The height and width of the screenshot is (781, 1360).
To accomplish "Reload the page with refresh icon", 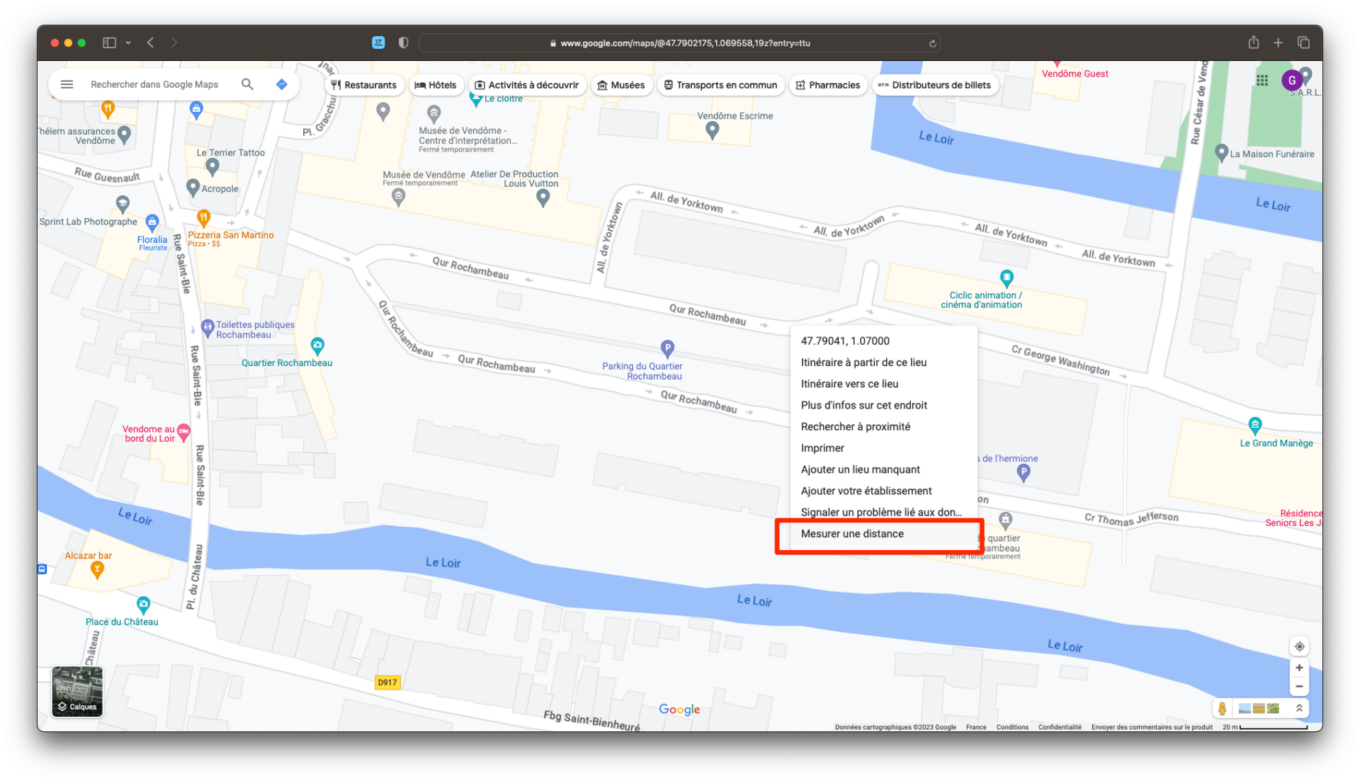I will coord(932,43).
